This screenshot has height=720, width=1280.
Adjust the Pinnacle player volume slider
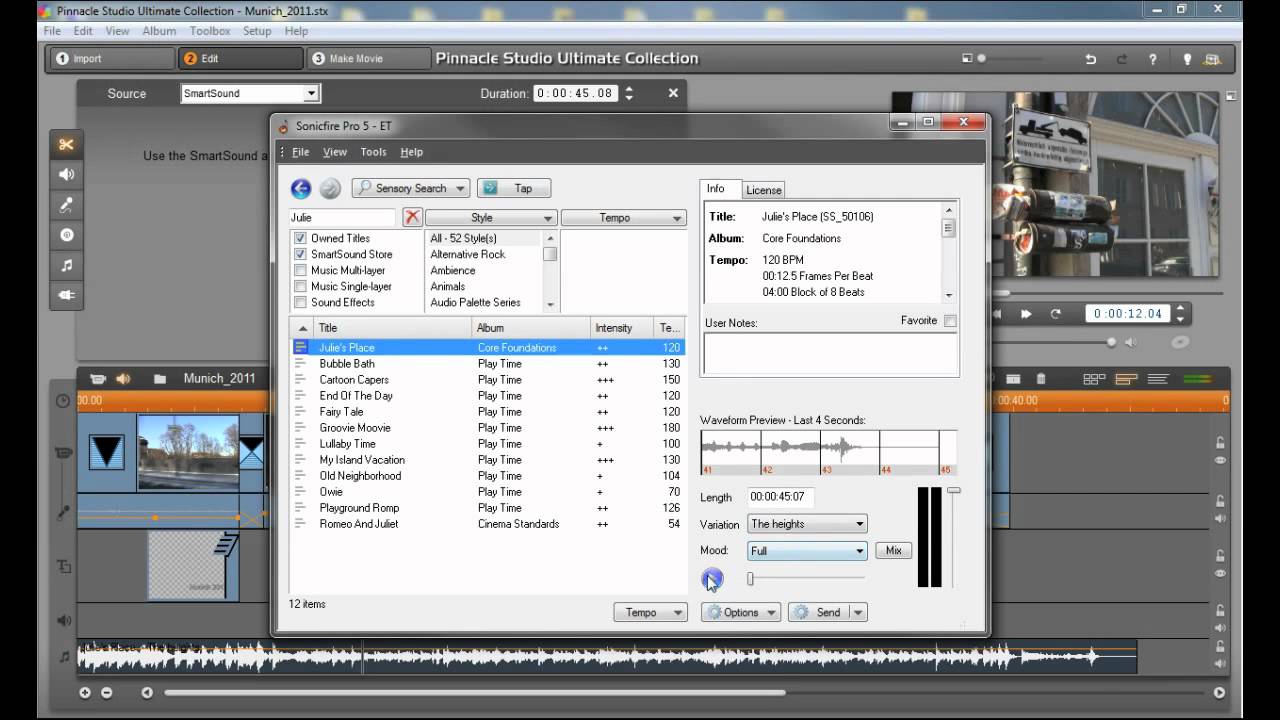point(1111,342)
